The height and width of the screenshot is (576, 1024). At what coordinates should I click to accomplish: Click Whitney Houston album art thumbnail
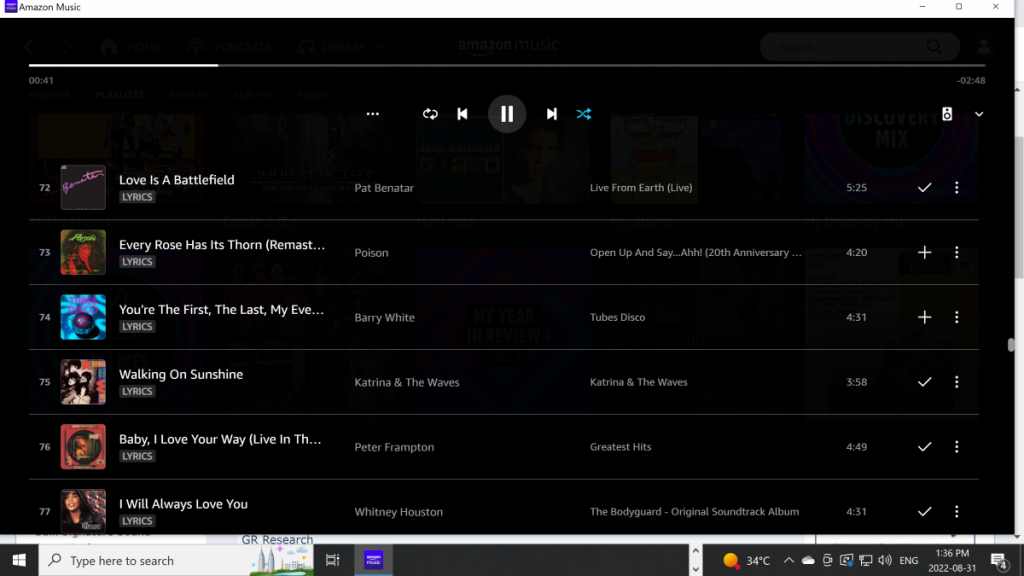coord(83,511)
